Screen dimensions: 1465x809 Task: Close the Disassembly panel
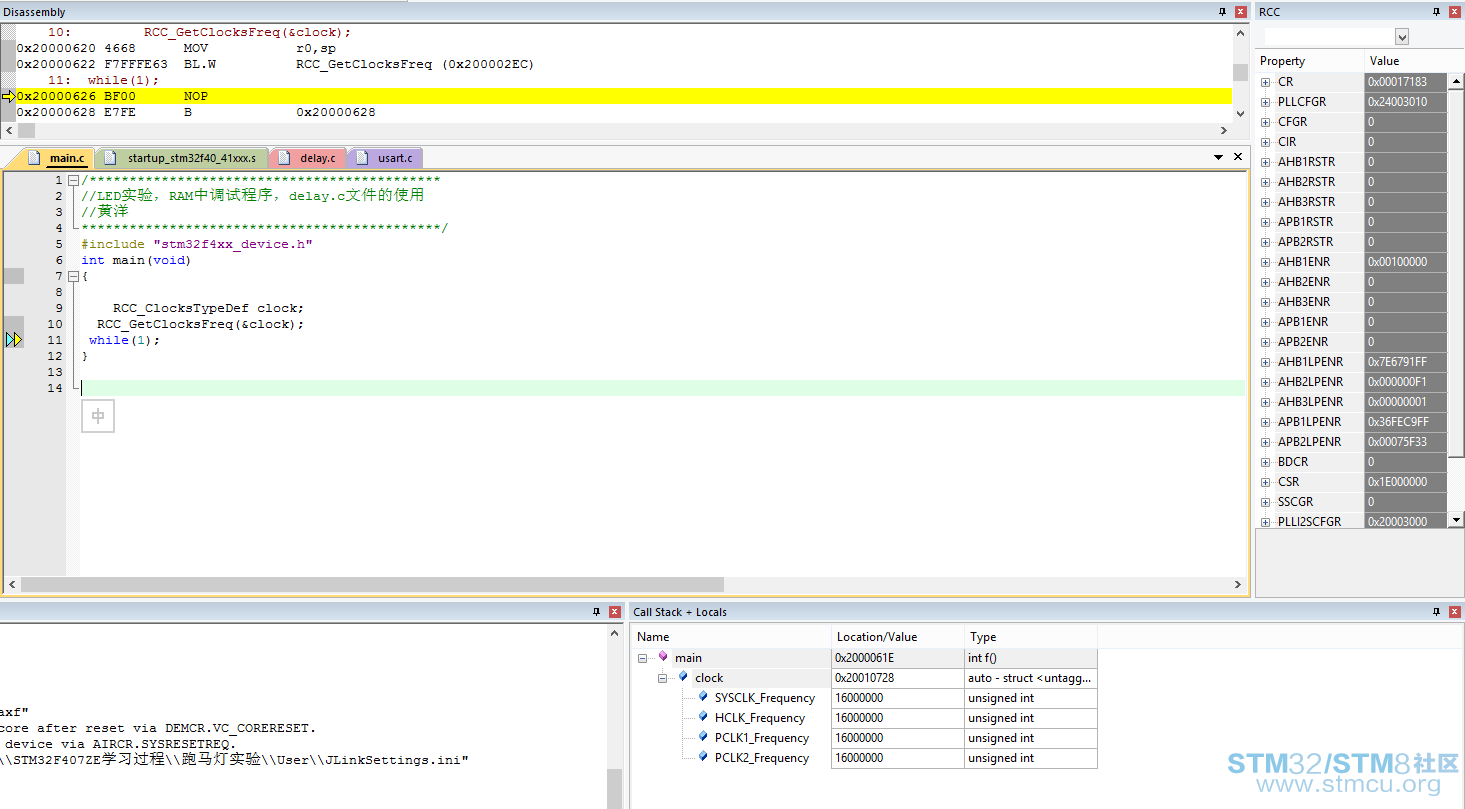[1241, 12]
